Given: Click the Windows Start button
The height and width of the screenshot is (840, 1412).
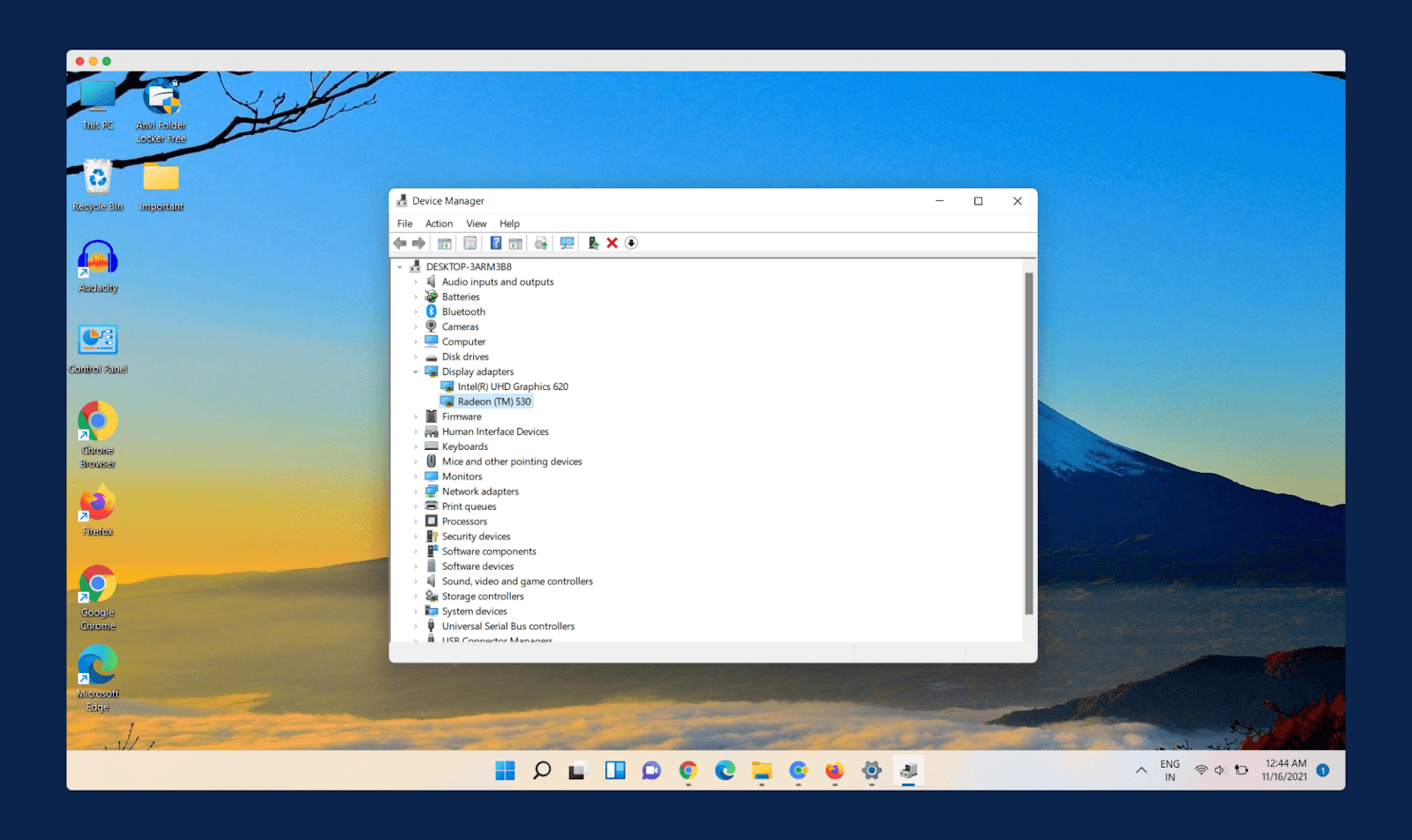Looking at the screenshot, I should 505,771.
